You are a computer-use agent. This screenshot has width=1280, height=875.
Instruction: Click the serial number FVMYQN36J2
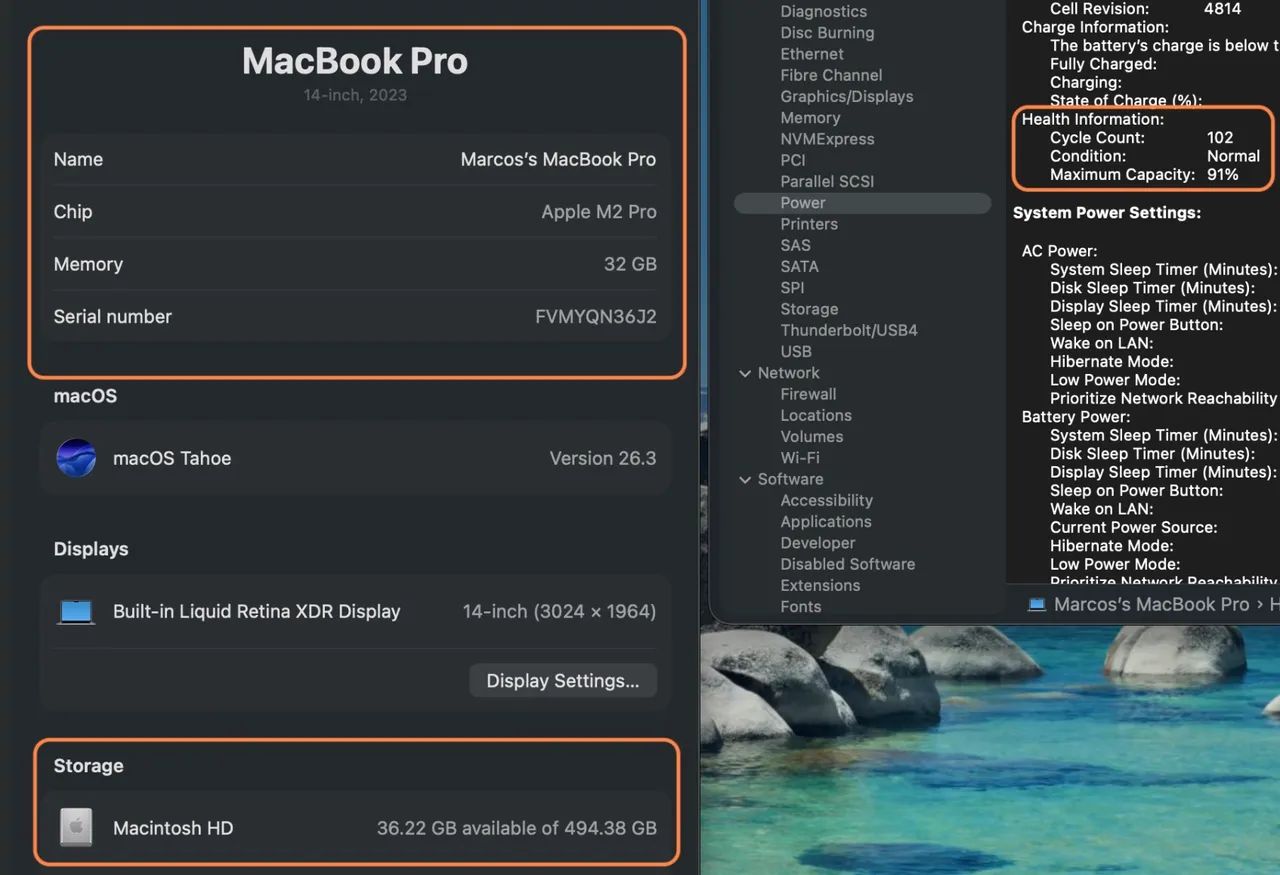tap(596, 317)
